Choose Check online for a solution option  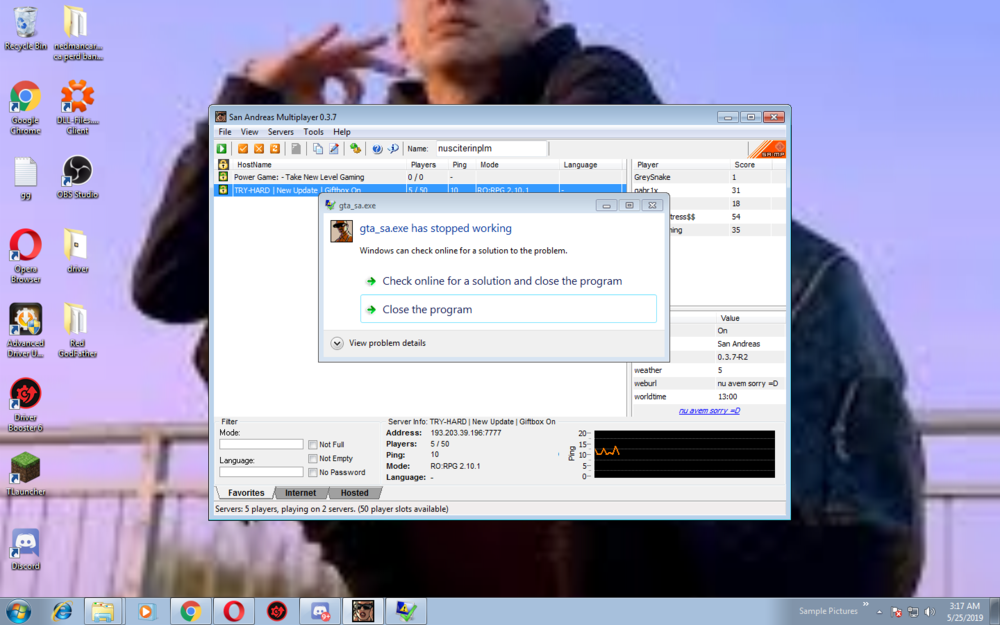coord(508,281)
